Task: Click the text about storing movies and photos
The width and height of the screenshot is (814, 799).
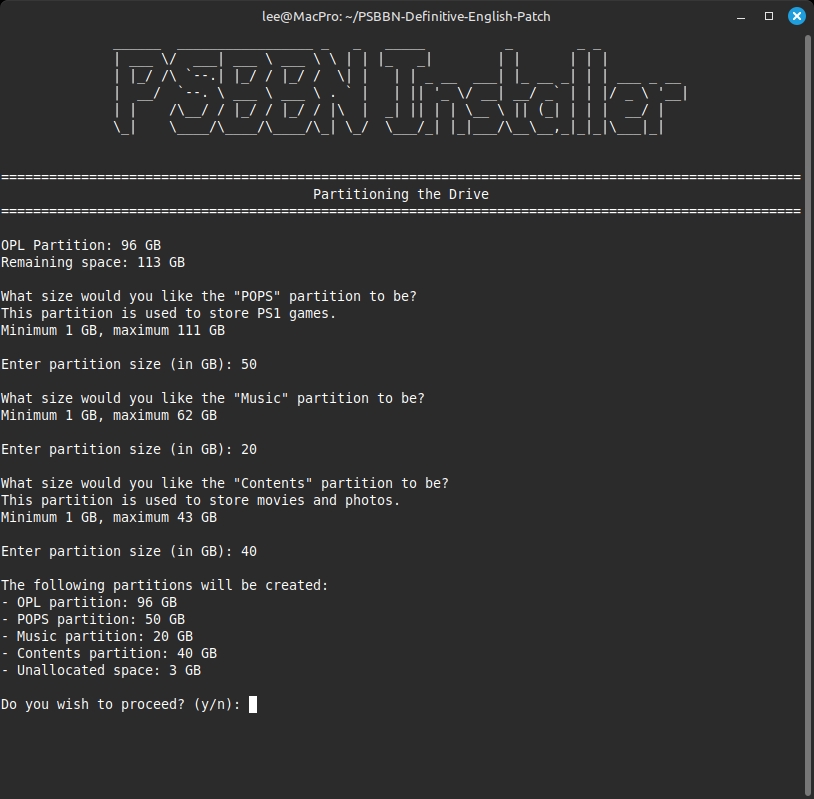Action: point(200,500)
